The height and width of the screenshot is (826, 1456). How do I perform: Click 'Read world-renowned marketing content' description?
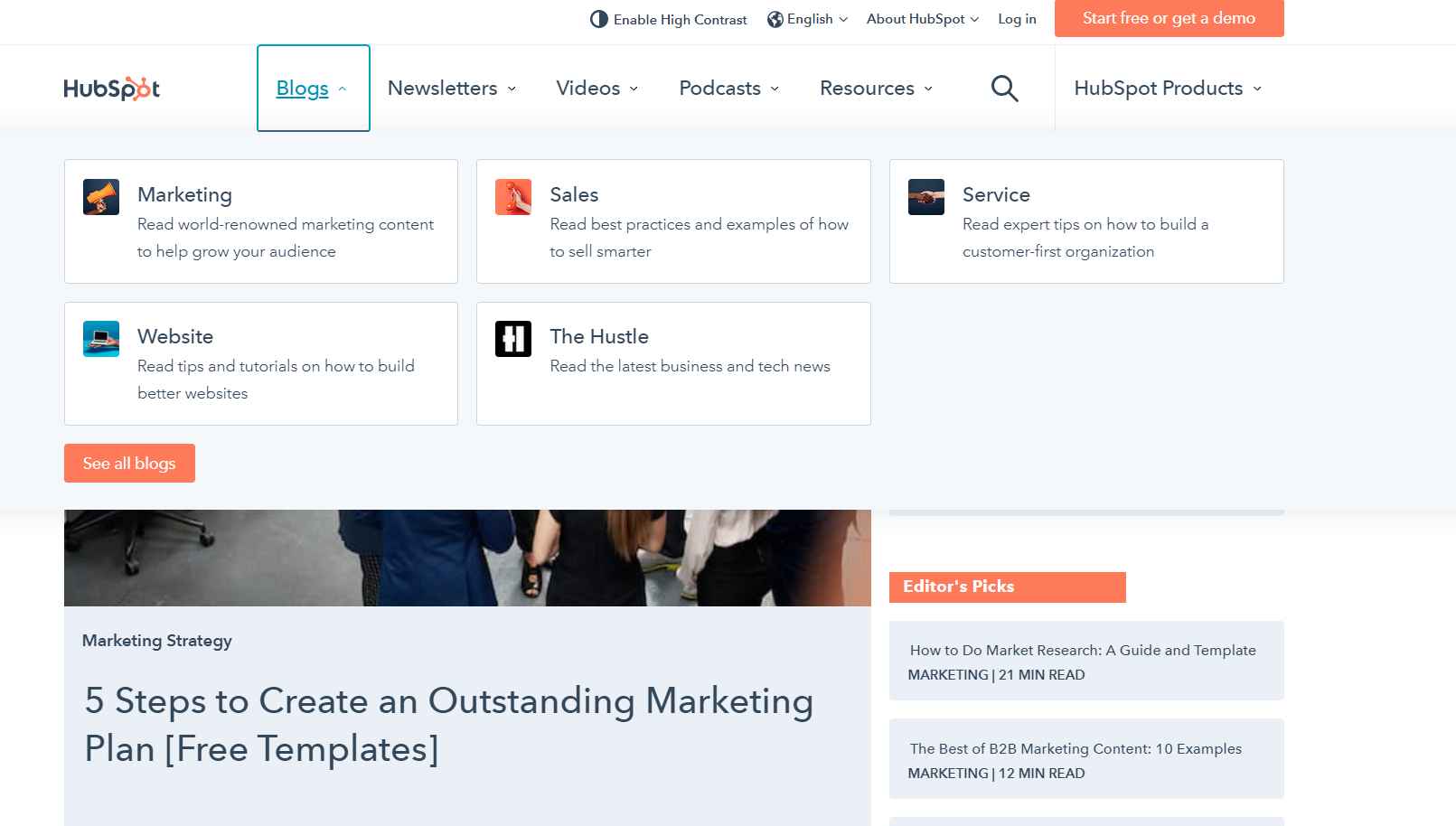point(286,238)
